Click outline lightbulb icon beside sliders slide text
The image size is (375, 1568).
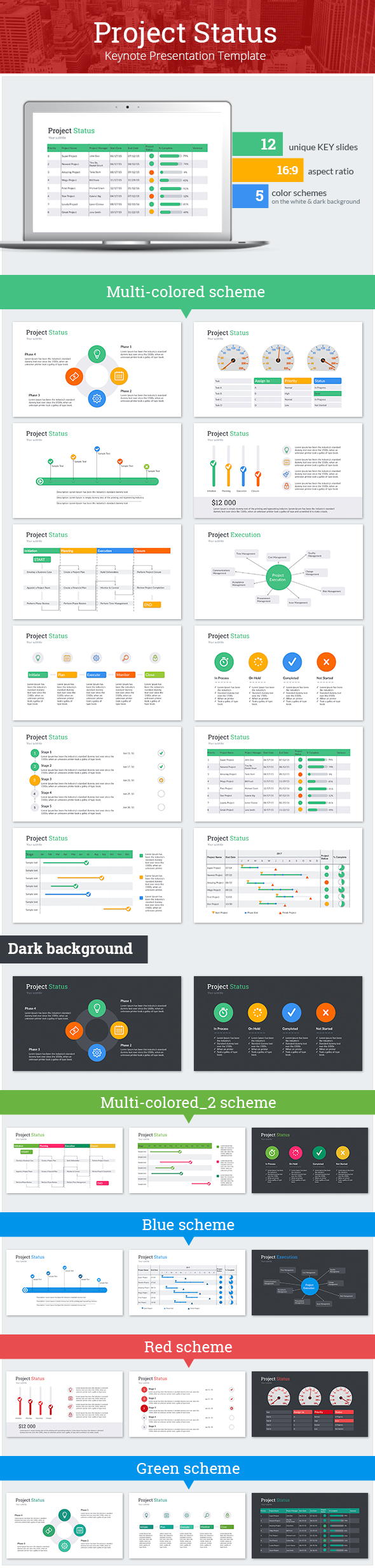(x=287, y=450)
